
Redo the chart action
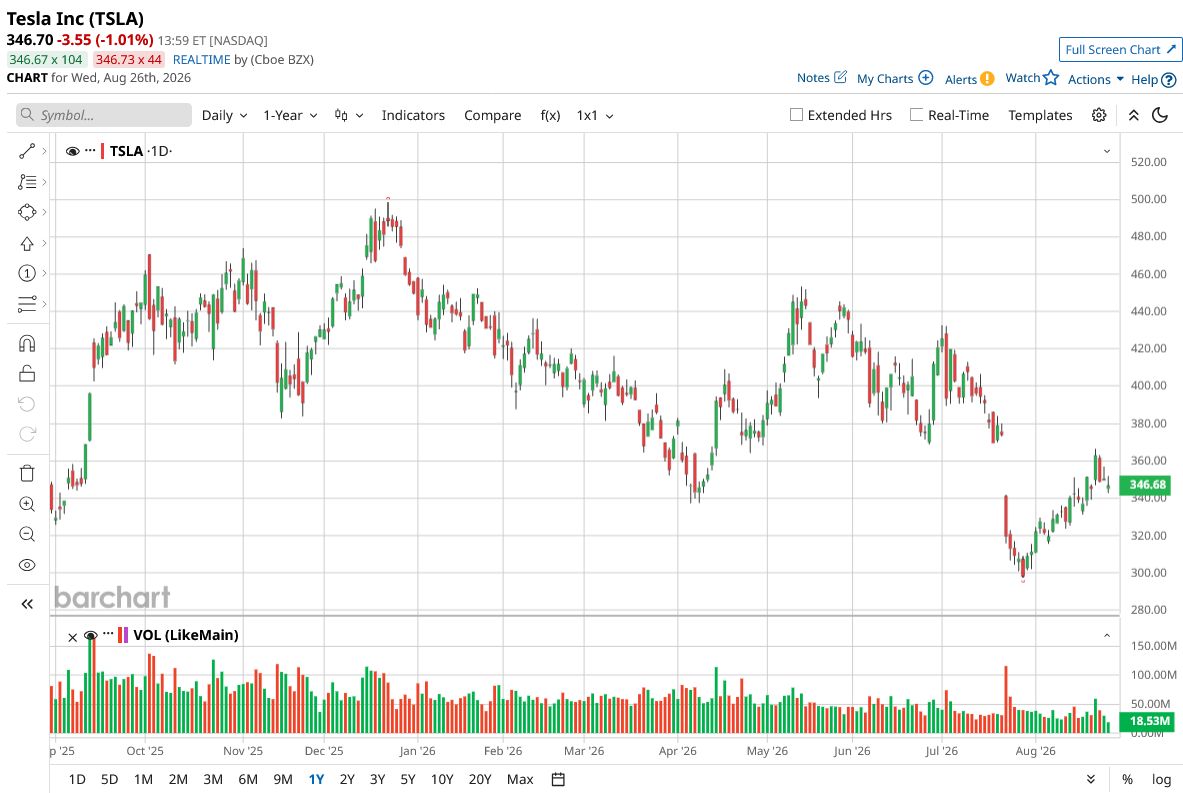[27, 434]
